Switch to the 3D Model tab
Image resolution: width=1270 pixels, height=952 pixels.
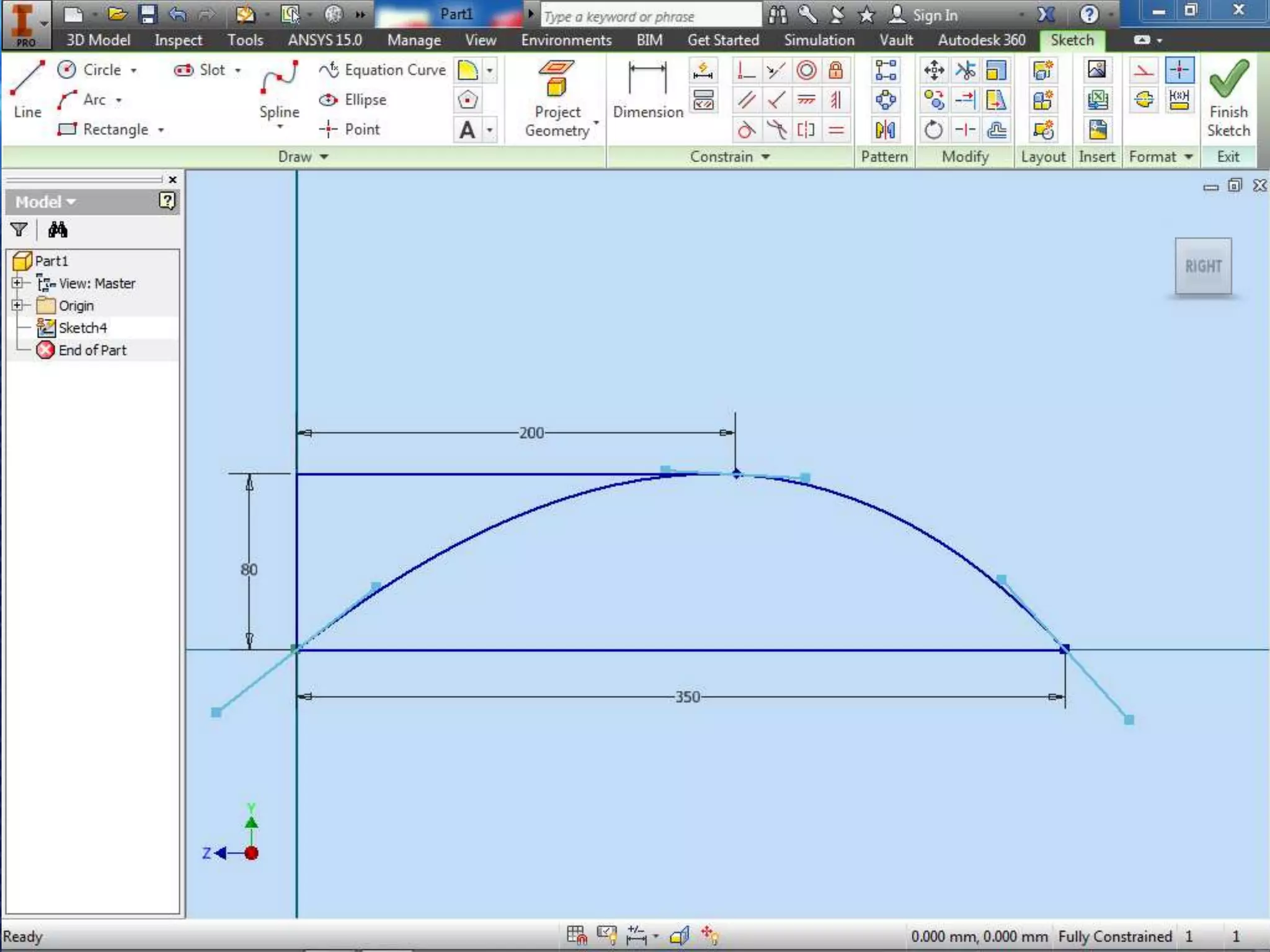[98, 40]
